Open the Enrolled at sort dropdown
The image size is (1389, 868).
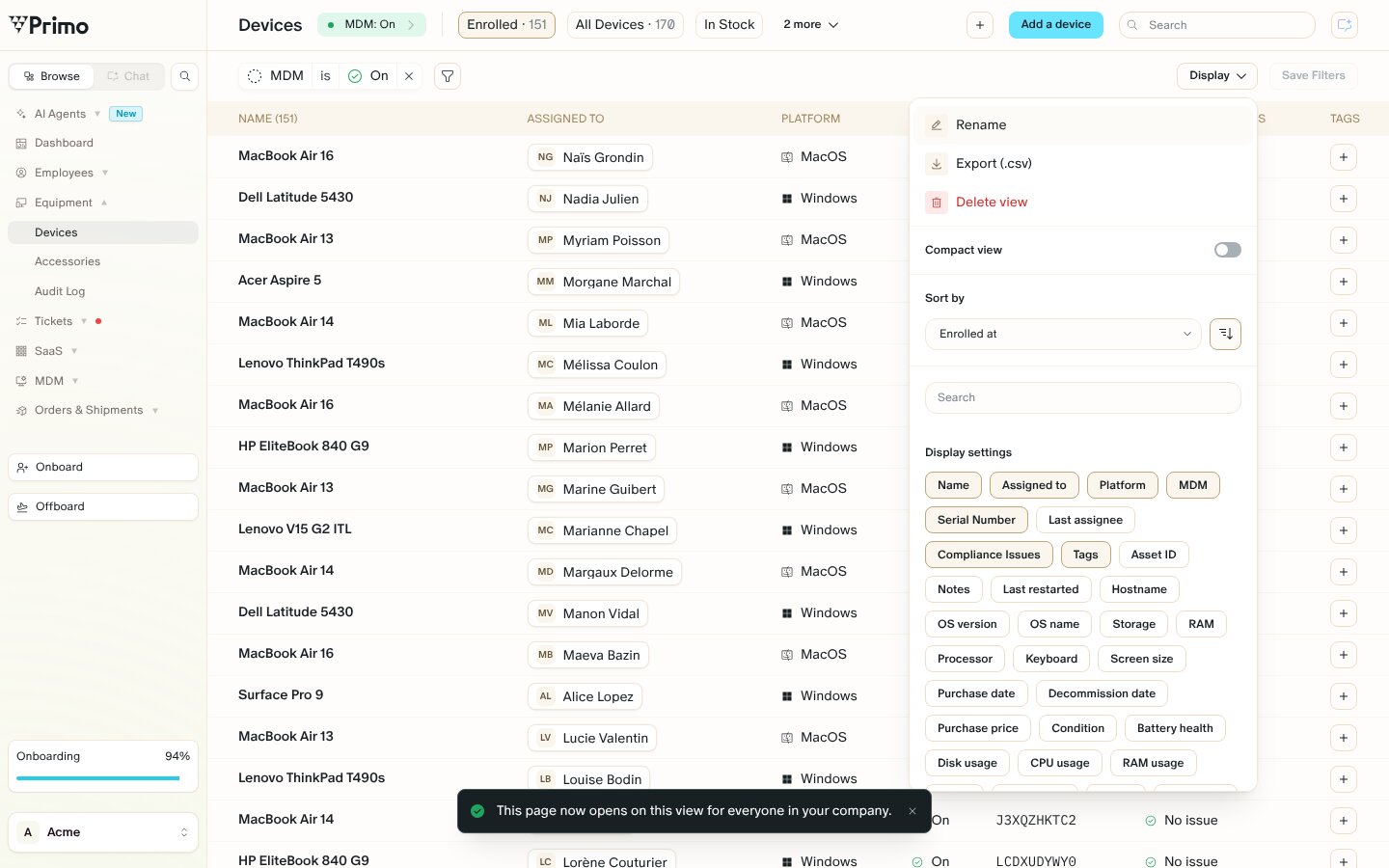(1063, 334)
